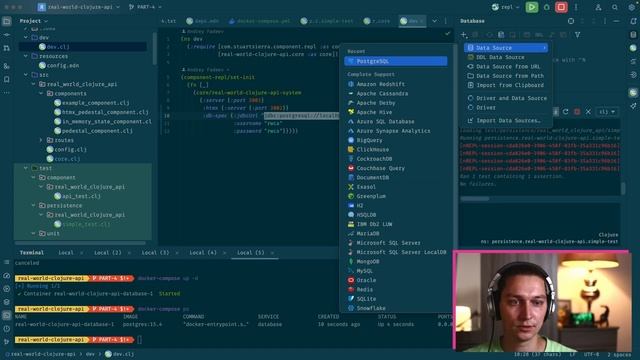
Task: Click the Terminal tool window icon in left sidebar
Action: click(x=7, y=315)
